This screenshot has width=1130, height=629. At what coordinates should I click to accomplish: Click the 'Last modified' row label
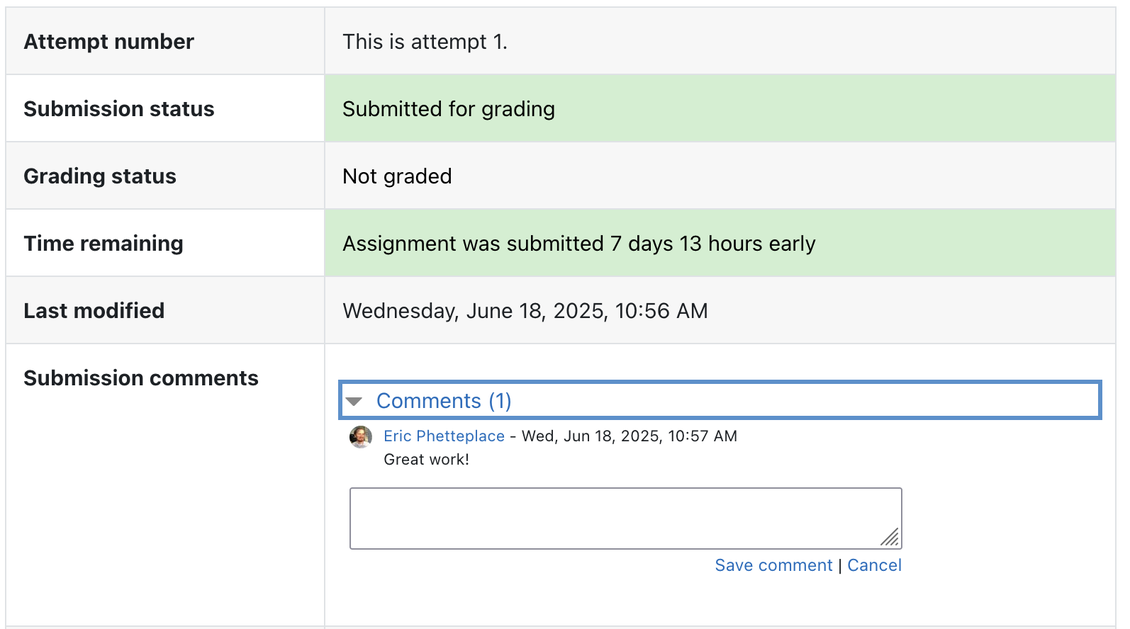pos(93,310)
